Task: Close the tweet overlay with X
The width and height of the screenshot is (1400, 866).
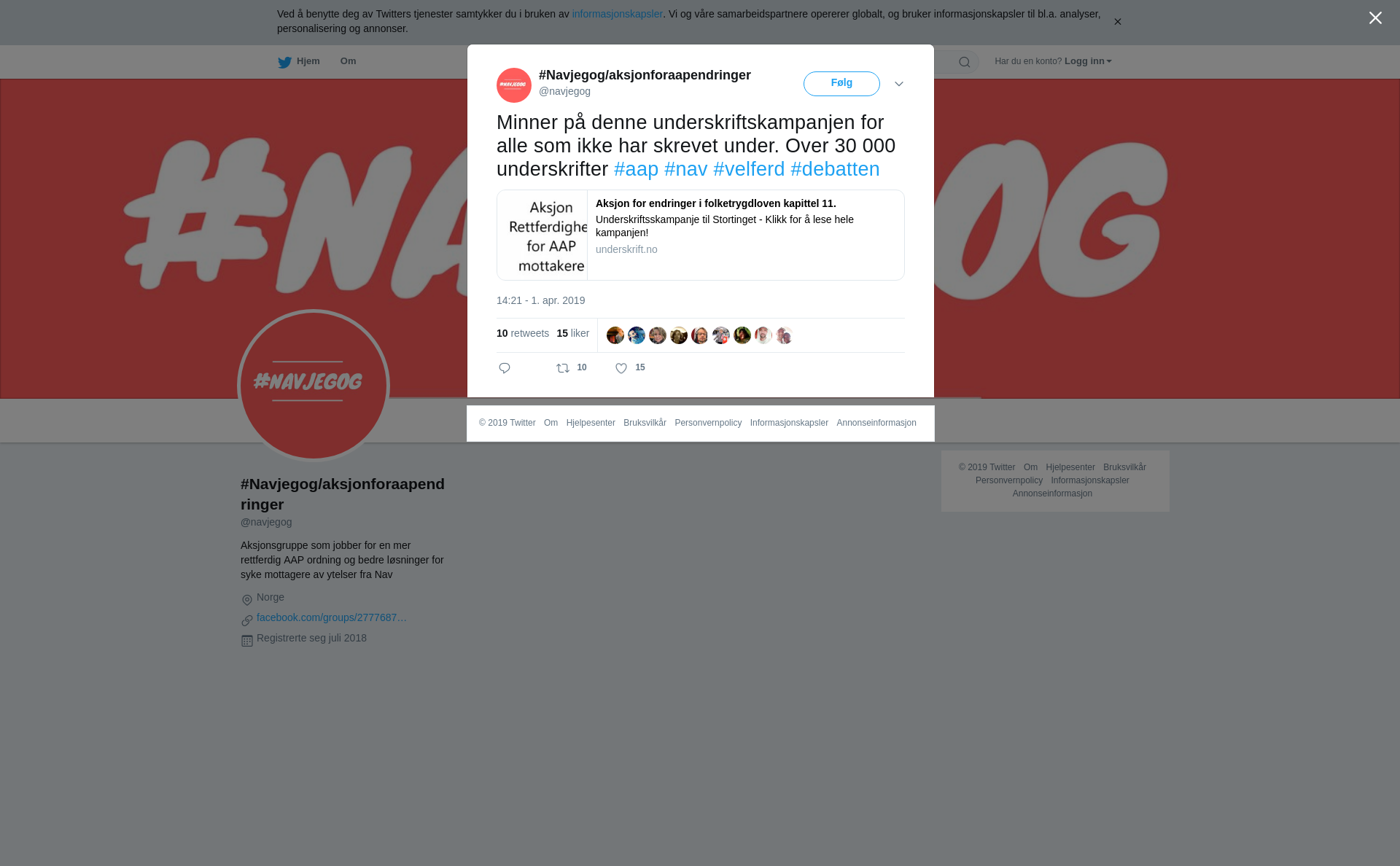Action: (x=1375, y=18)
